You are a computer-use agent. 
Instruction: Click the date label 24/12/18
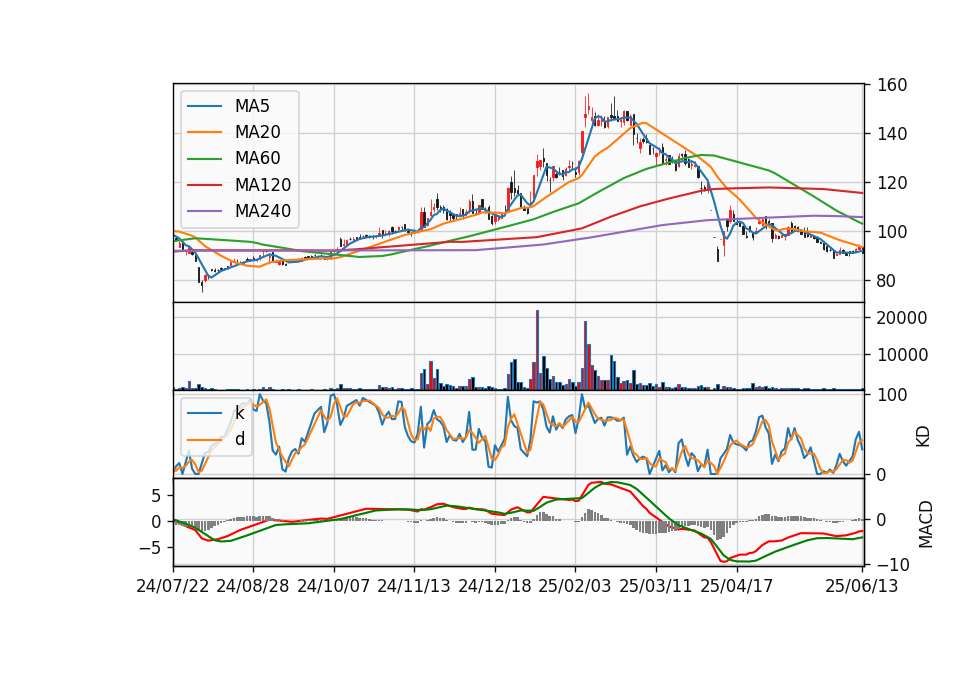495,586
